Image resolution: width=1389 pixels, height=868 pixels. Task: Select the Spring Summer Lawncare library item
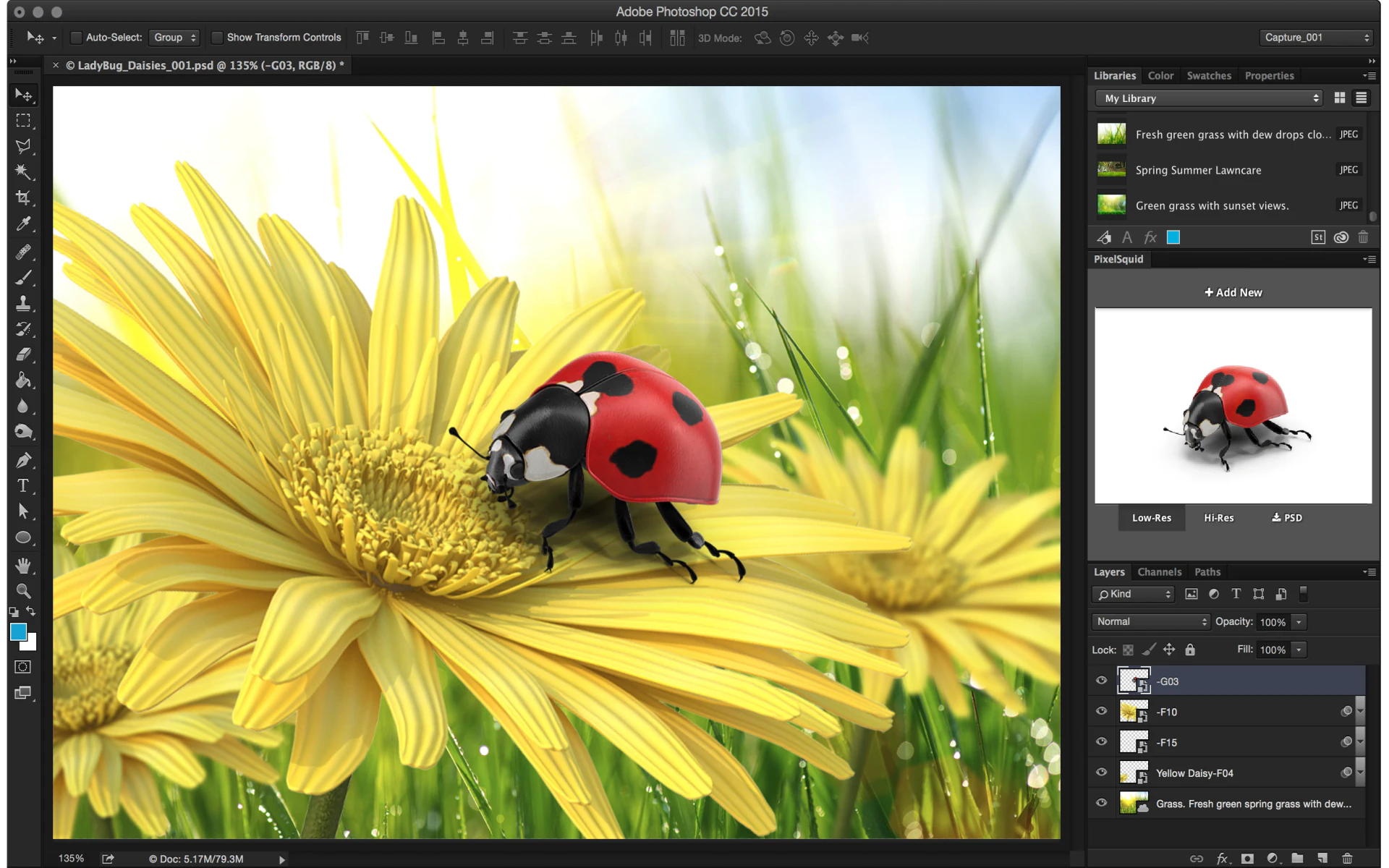click(x=1198, y=170)
